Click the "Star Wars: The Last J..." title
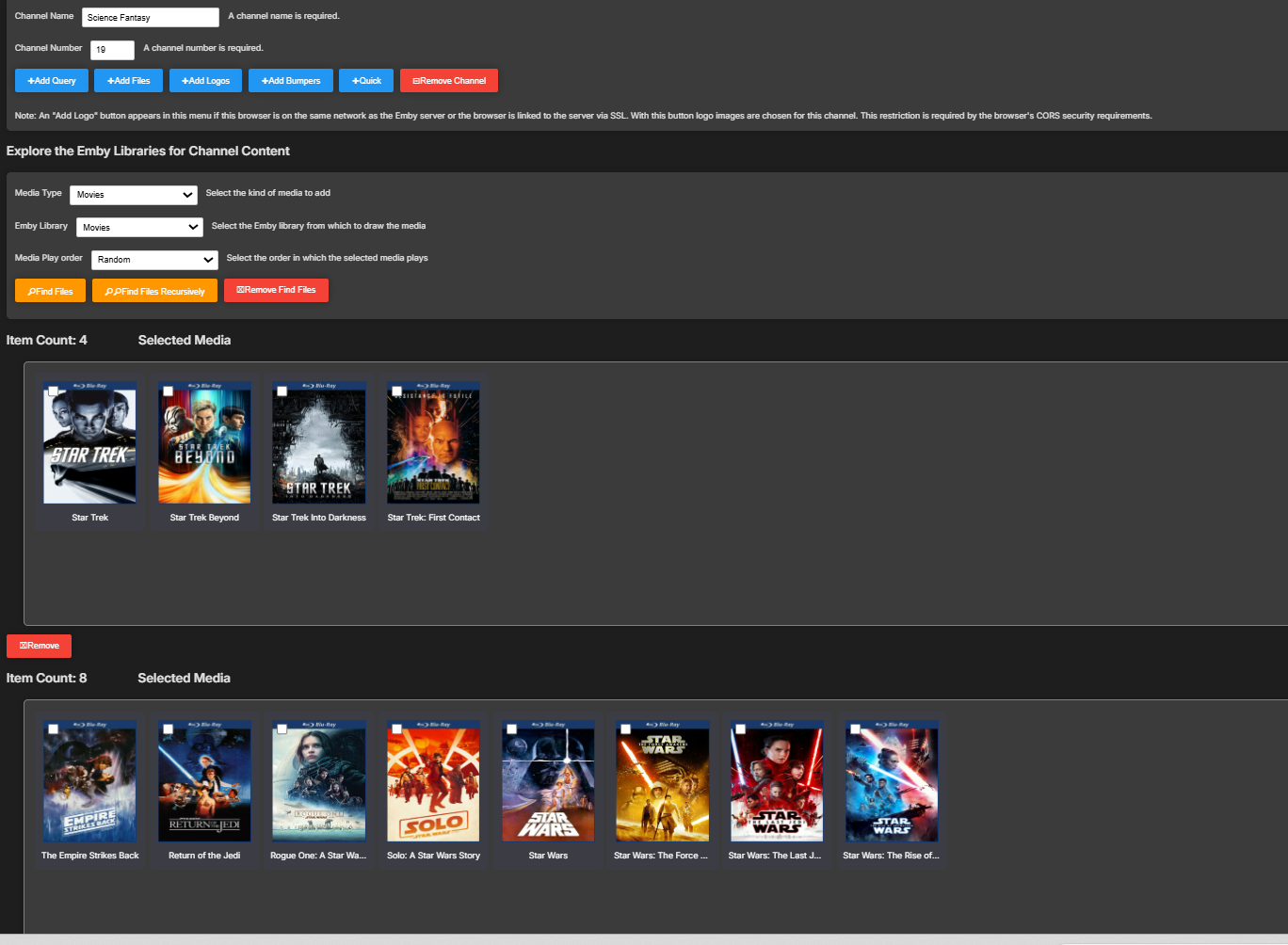The image size is (1288, 945). pos(775,856)
